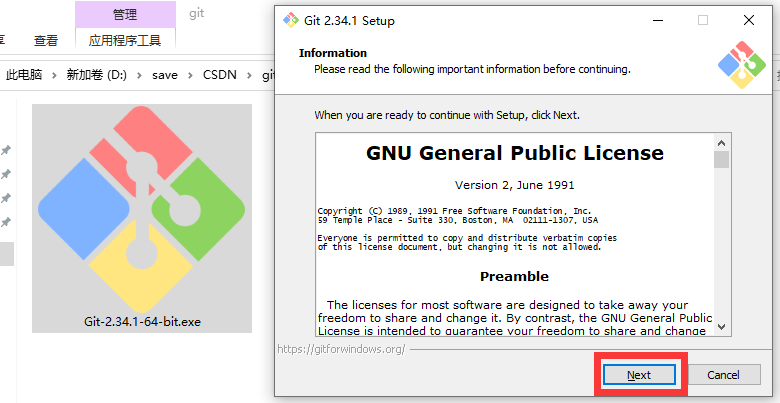
Task: Close the Git Setup window
Action: (749, 20)
